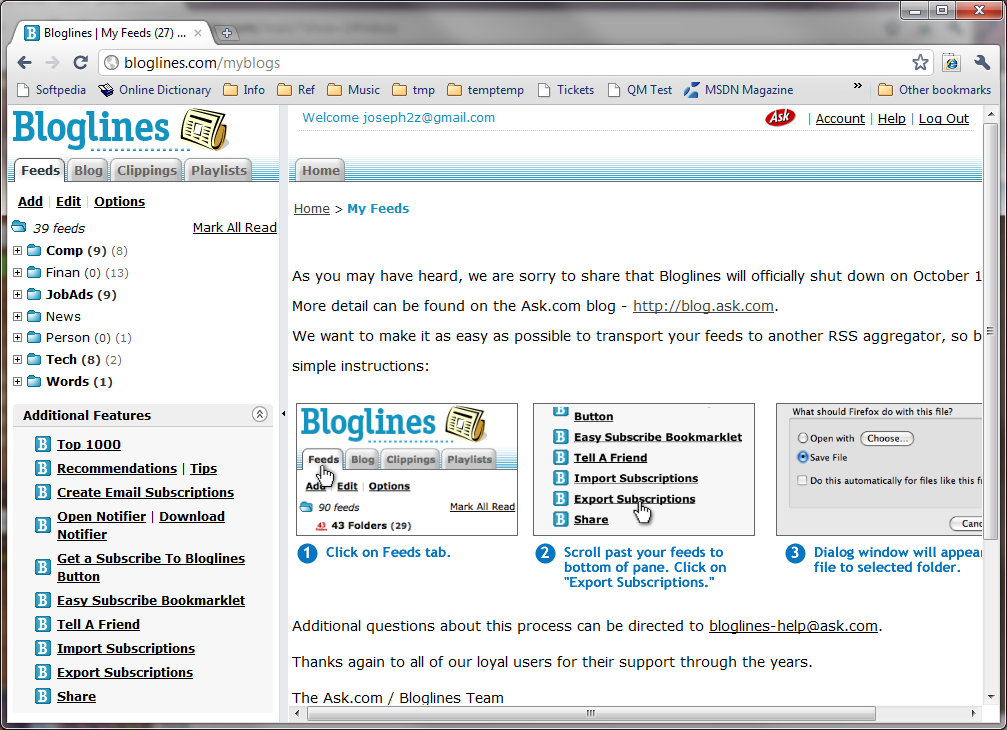Switch to the Feeds tab
This screenshot has height=730, width=1007.
tap(40, 170)
